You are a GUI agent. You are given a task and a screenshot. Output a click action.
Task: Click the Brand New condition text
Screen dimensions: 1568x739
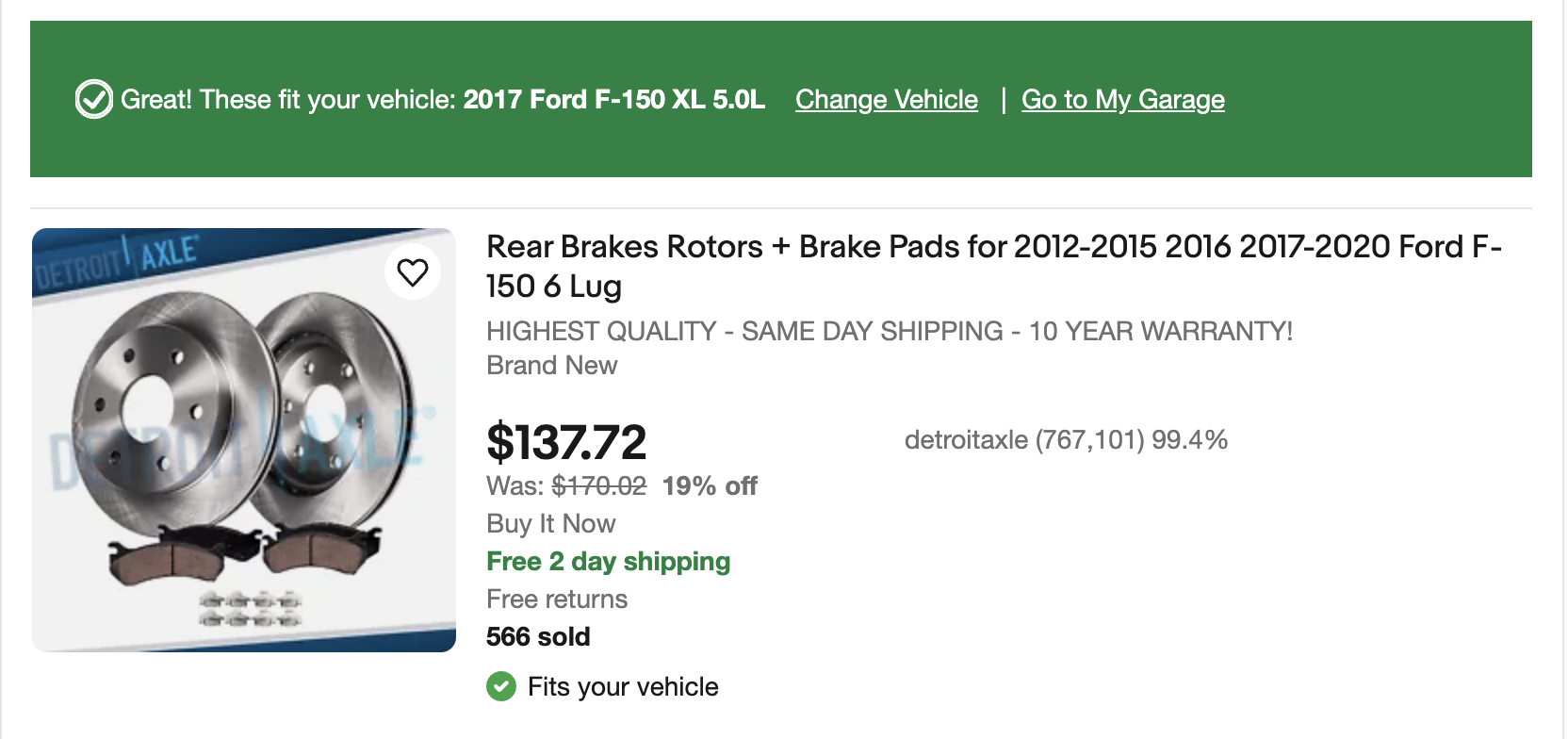pyautogui.click(x=552, y=366)
